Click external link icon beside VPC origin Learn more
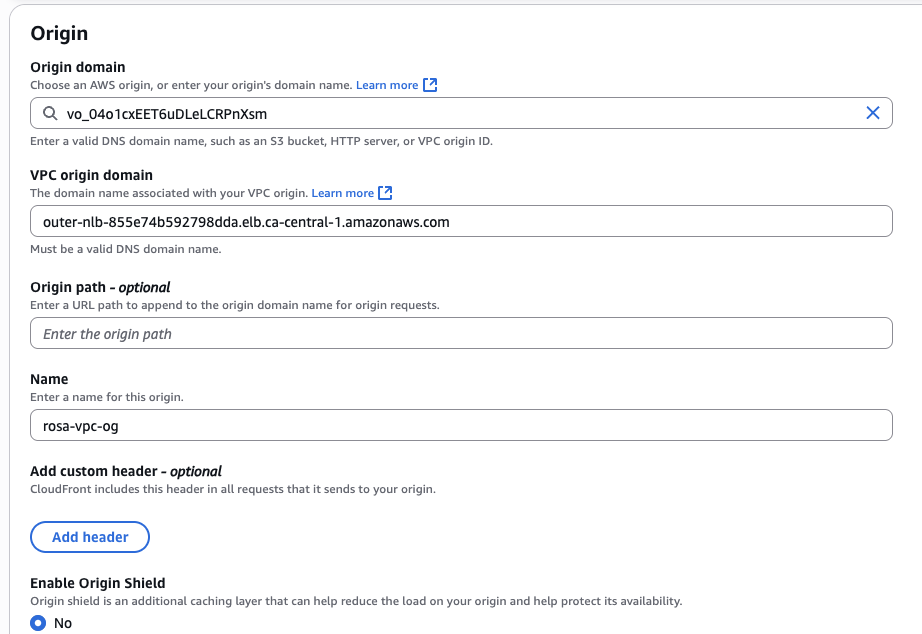Screen dimensions: 922x634 tap(385, 193)
